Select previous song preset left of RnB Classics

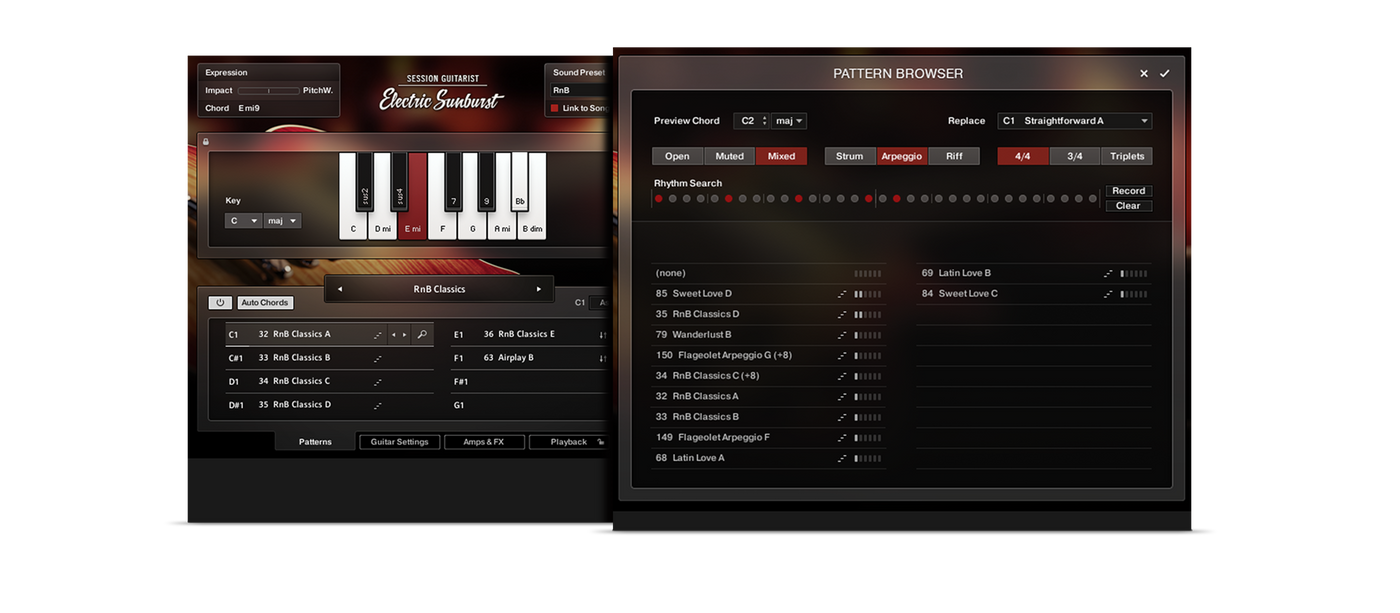(x=340, y=289)
